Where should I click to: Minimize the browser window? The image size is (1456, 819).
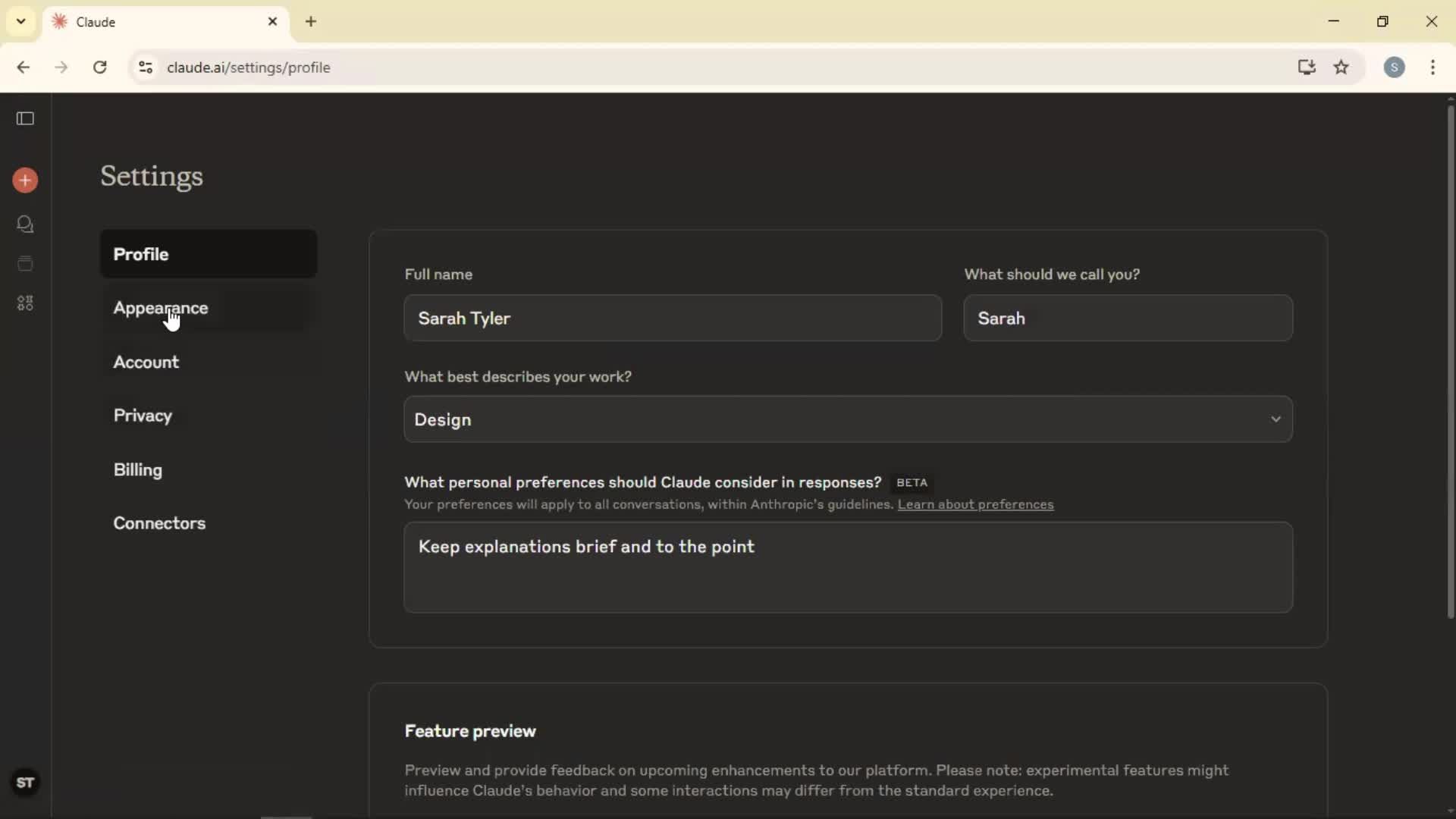pyautogui.click(x=1334, y=21)
